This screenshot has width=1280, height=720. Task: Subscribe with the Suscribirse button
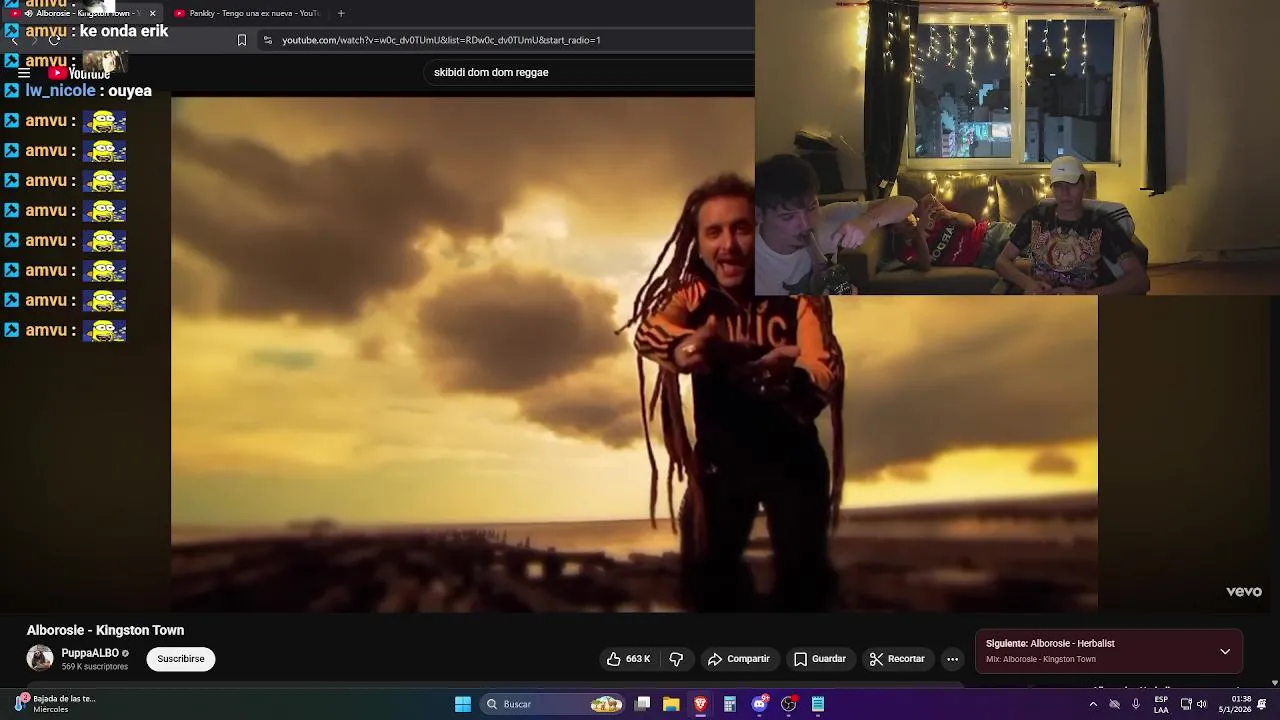181,659
